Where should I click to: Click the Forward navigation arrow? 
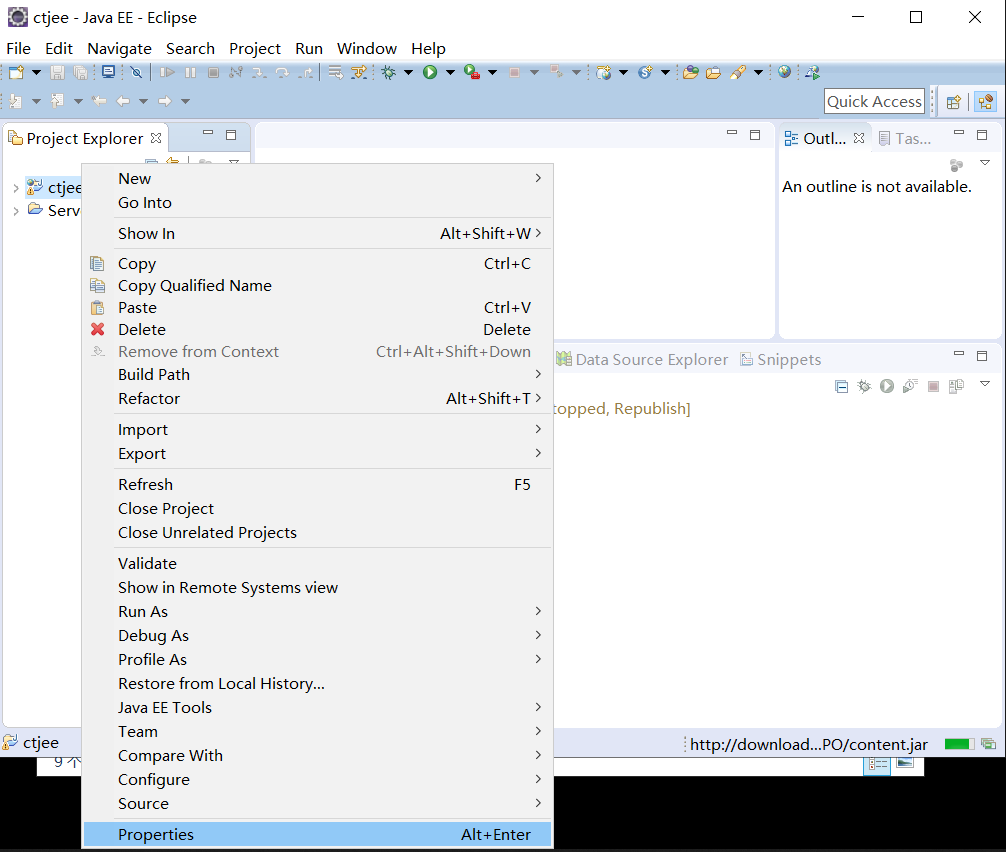pos(165,101)
